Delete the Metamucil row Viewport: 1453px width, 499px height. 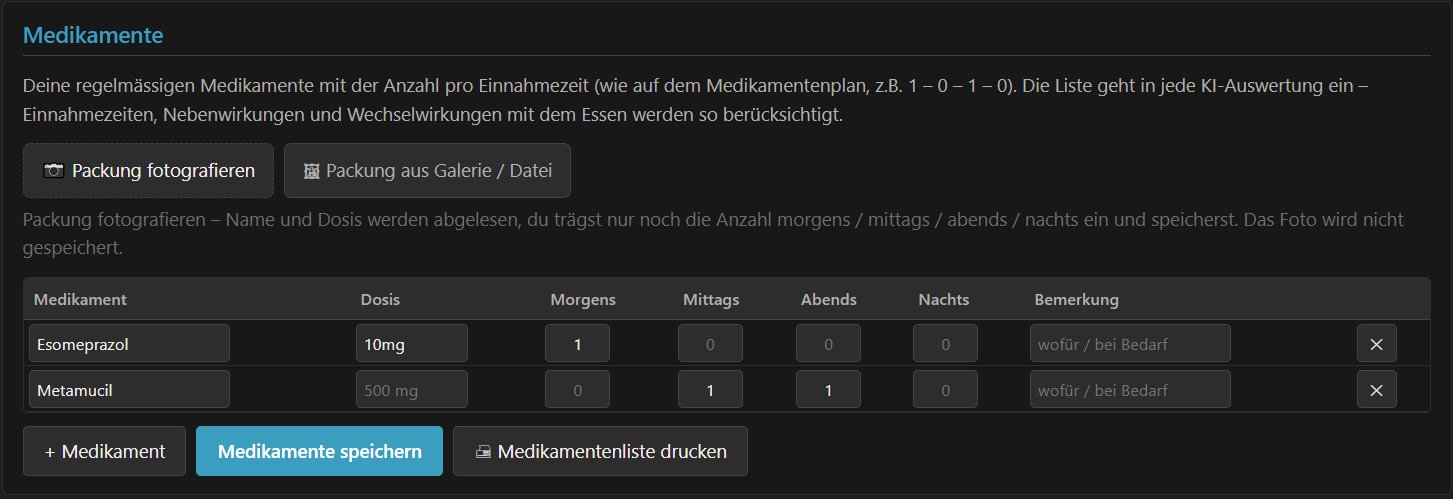1376,390
